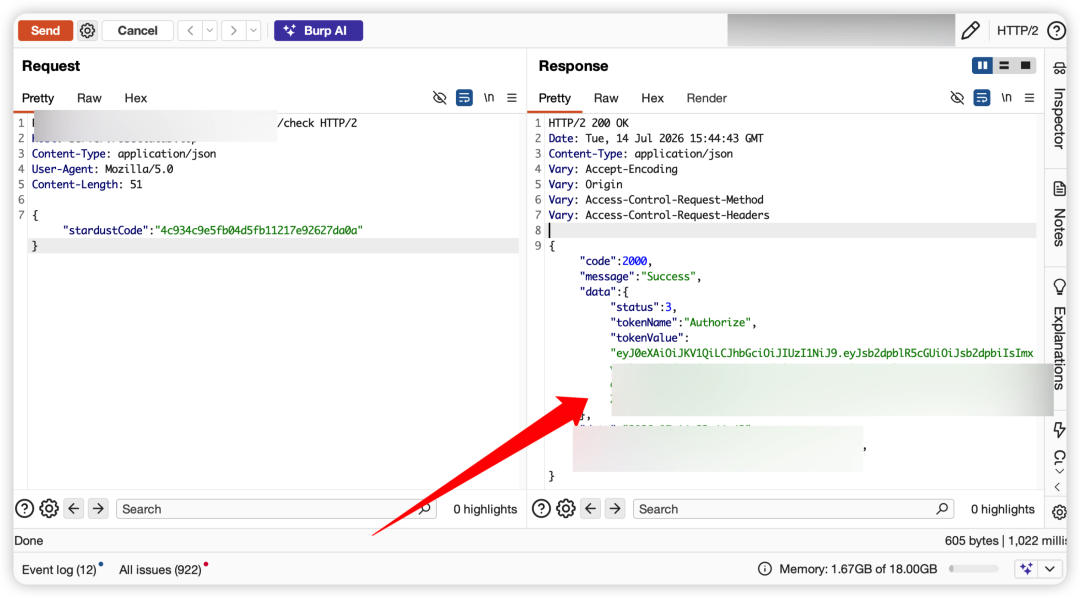Toggle show \n characters in Request
This screenshot has width=1080, height=598.
488,98
